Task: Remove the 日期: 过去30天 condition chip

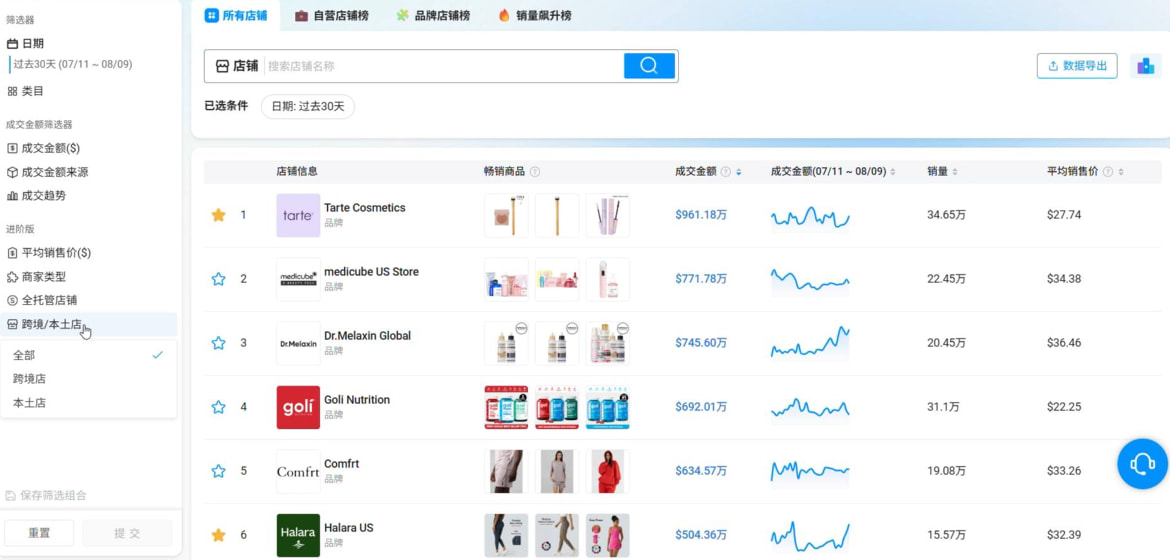Action: (x=307, y=106)
